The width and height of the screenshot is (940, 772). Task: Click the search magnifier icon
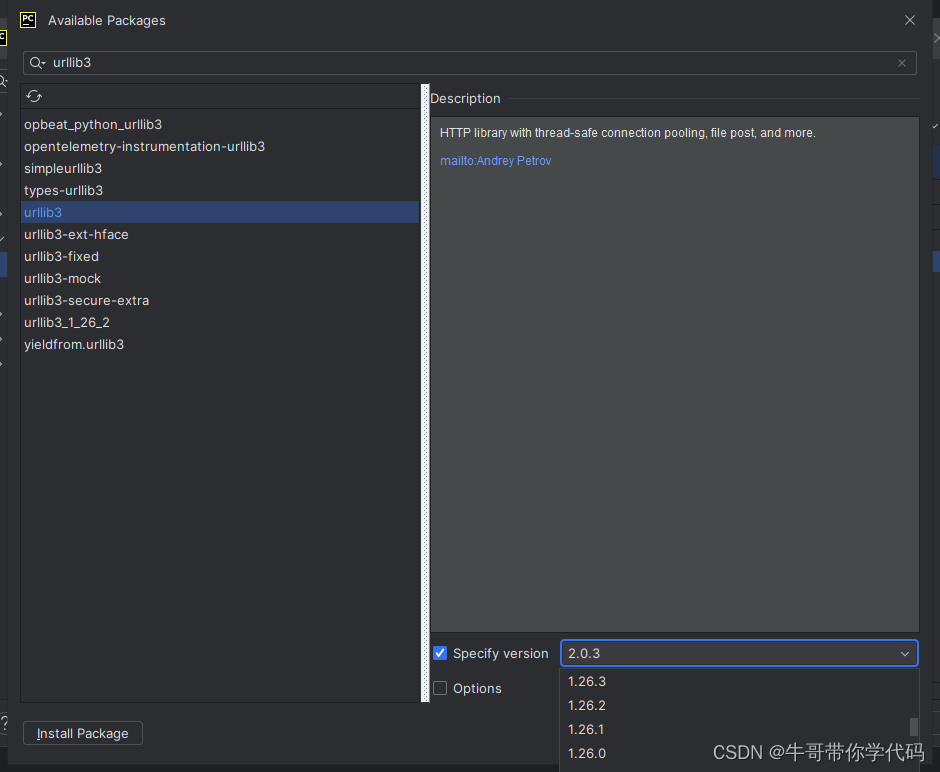[x=37, y=63]
